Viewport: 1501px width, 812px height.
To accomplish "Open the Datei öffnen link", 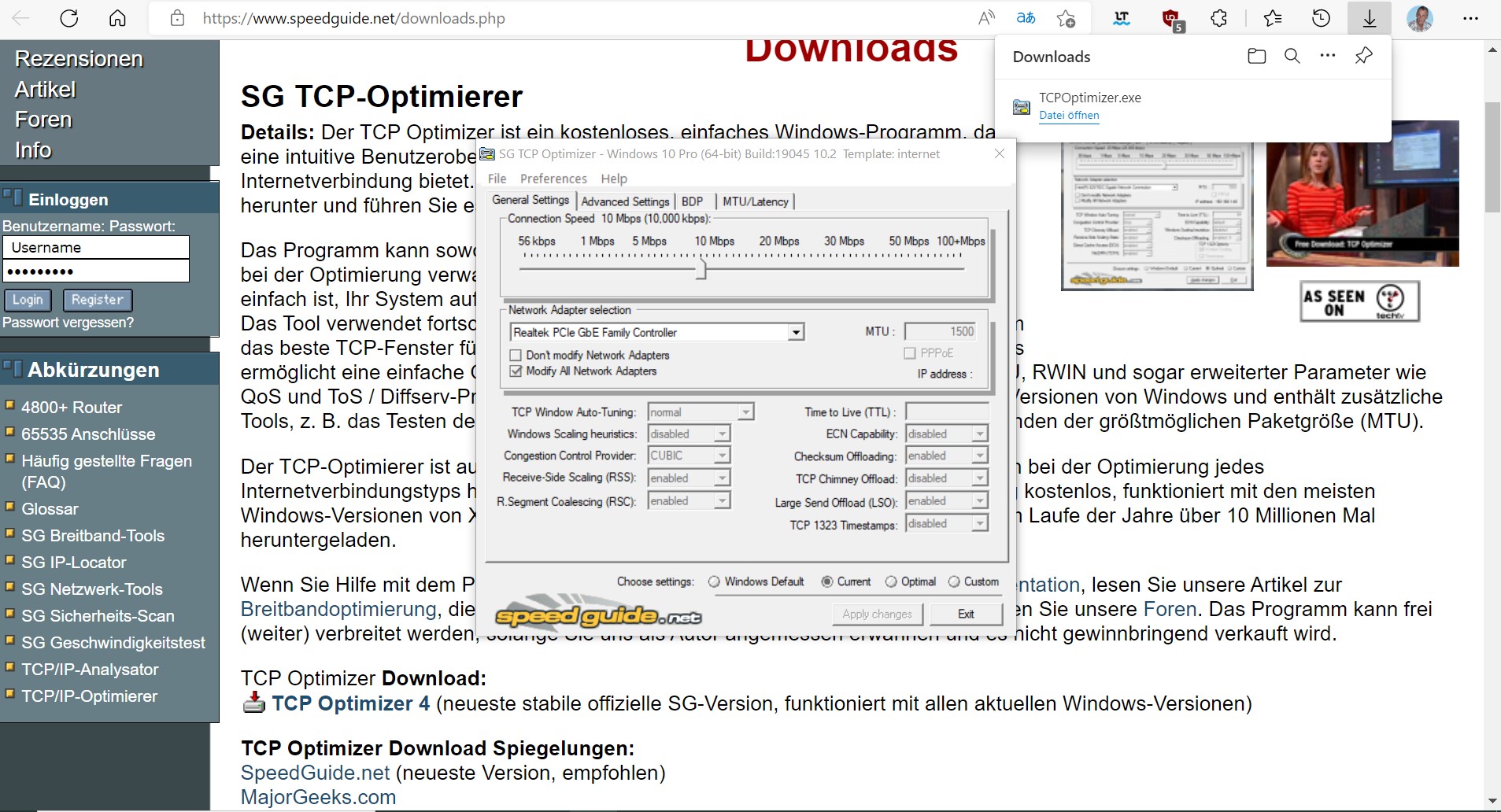I will pyautogui.click(x=1069, y=115).
